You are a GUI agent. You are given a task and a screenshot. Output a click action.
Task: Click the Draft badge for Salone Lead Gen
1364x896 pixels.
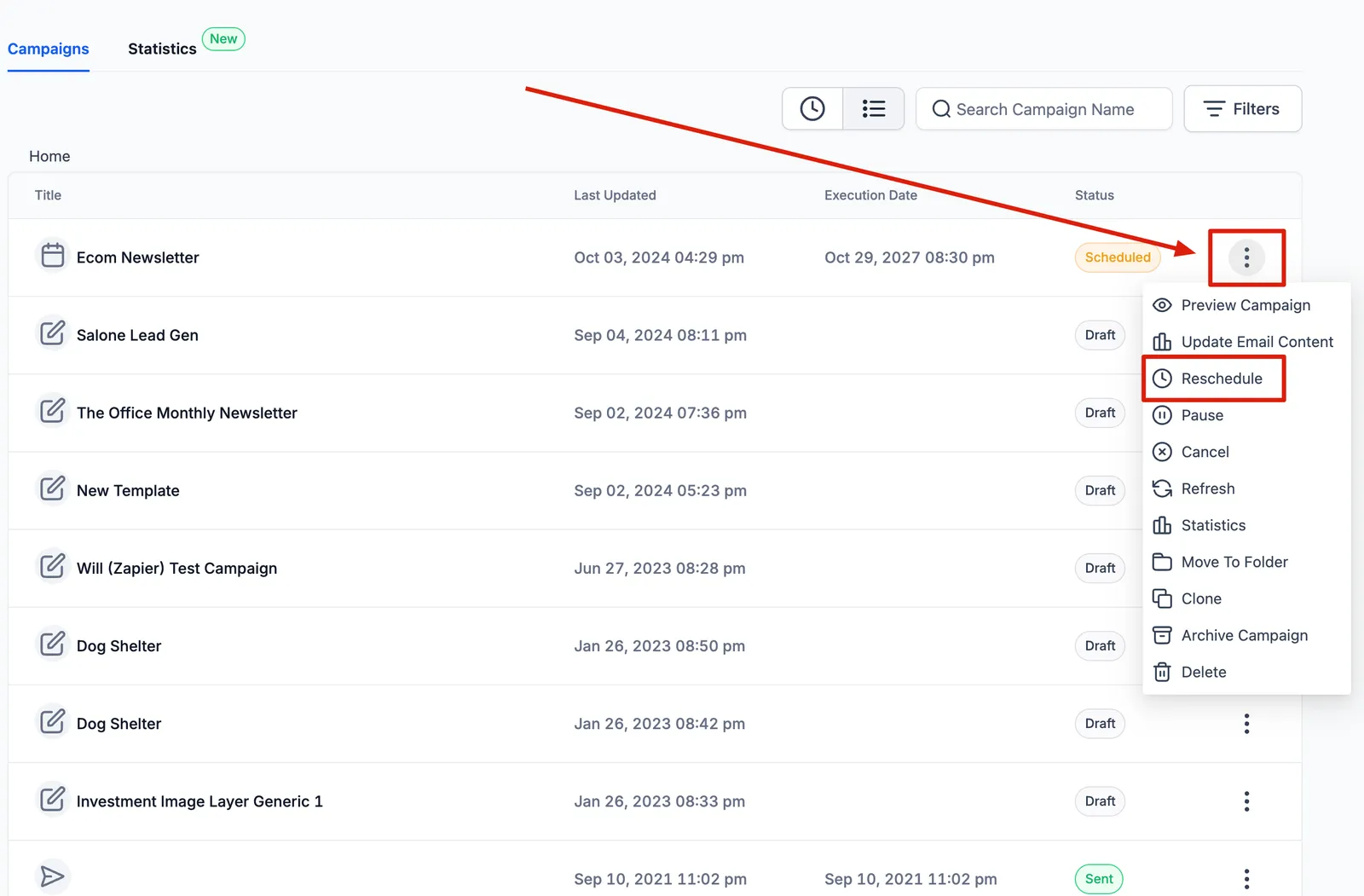1100,335
